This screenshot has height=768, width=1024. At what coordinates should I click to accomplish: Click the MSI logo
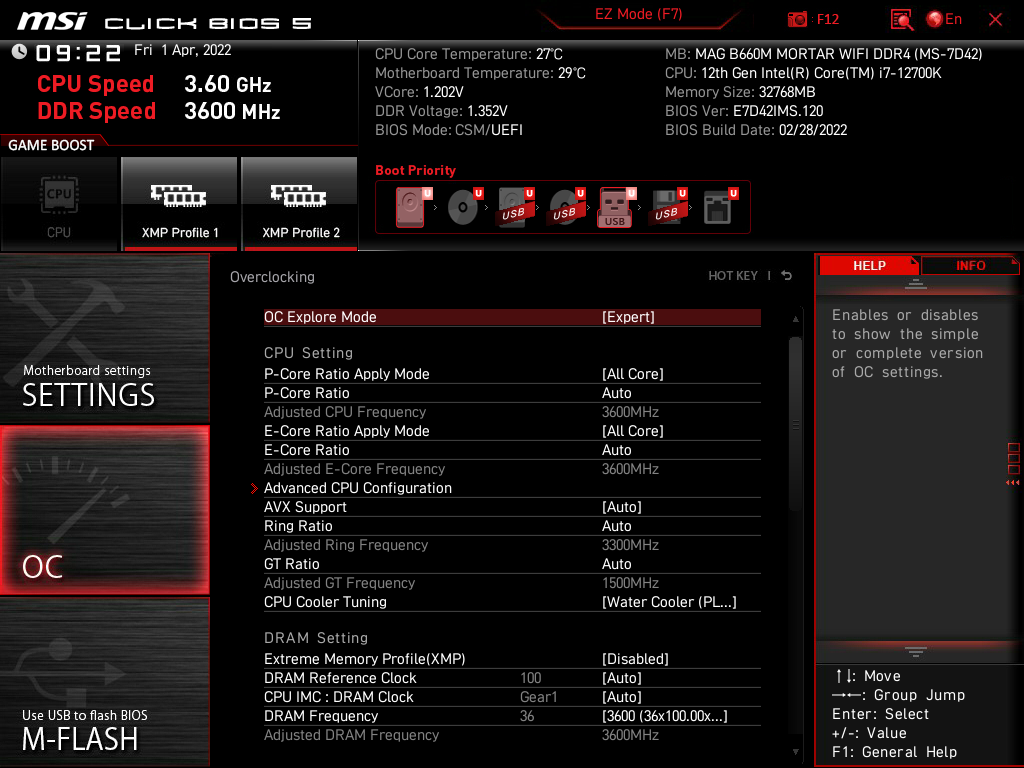(x=52, y=21)
